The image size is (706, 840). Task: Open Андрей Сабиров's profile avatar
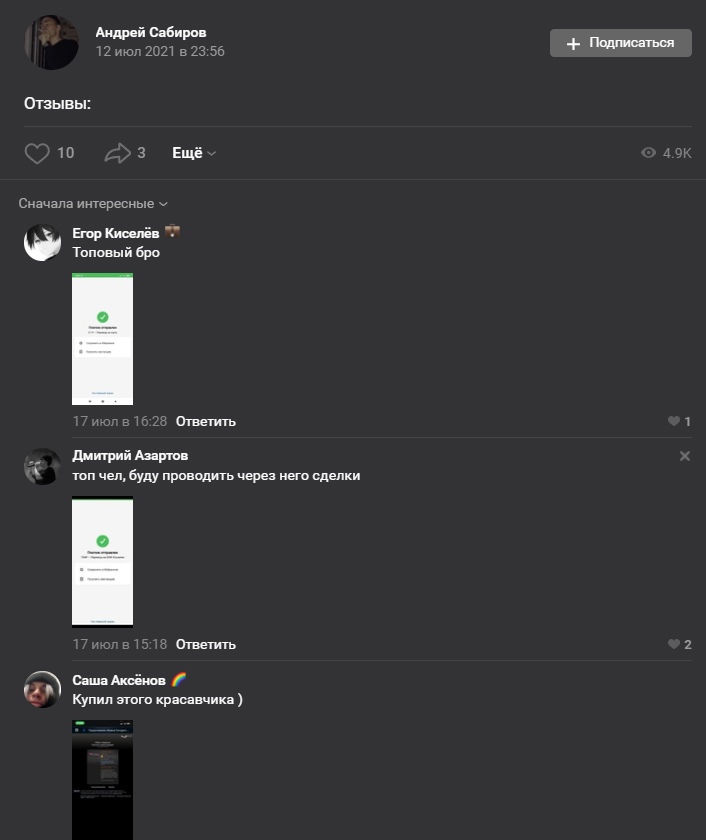click(x=51, y=42)
